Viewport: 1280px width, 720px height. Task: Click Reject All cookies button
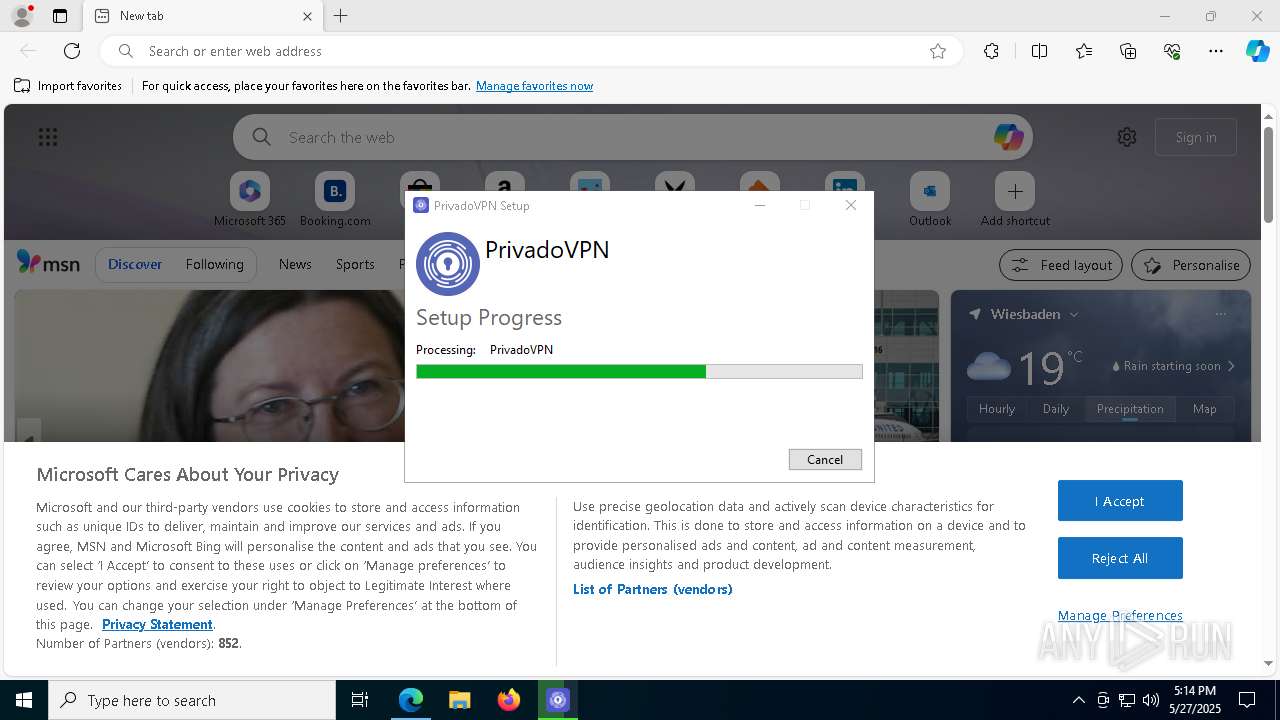[1120, 558]
